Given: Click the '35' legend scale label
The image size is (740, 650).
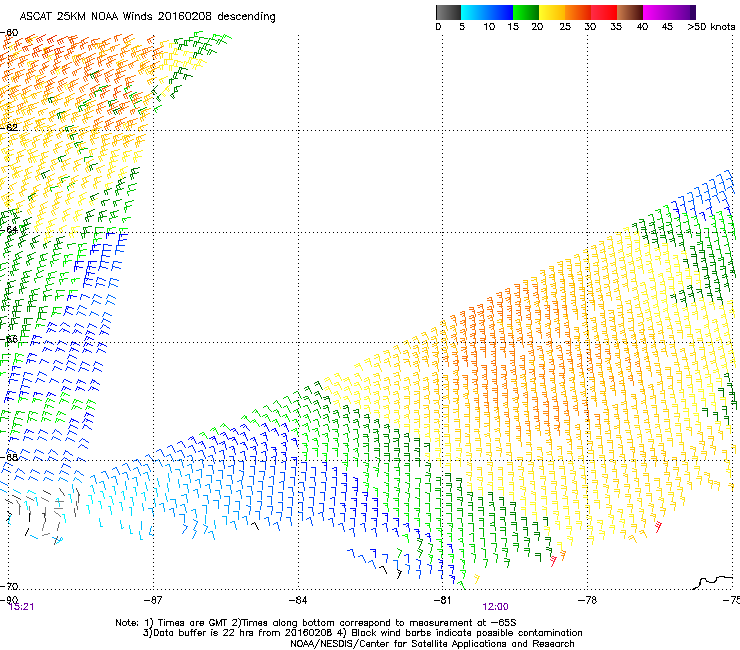Looking at the screenshot, I should (616, 27).
